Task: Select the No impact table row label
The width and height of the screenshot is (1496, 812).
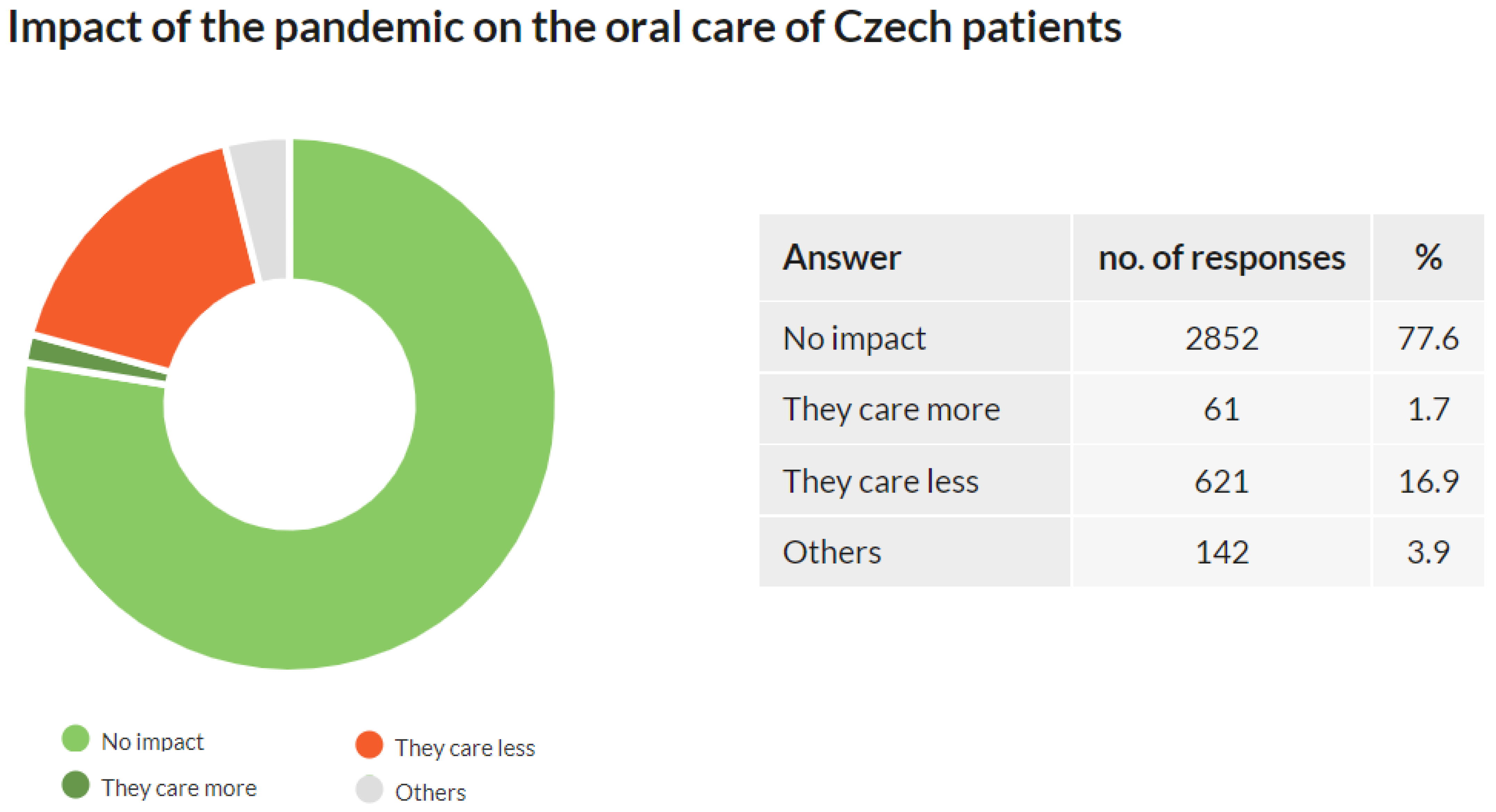Action: [854, 338]
